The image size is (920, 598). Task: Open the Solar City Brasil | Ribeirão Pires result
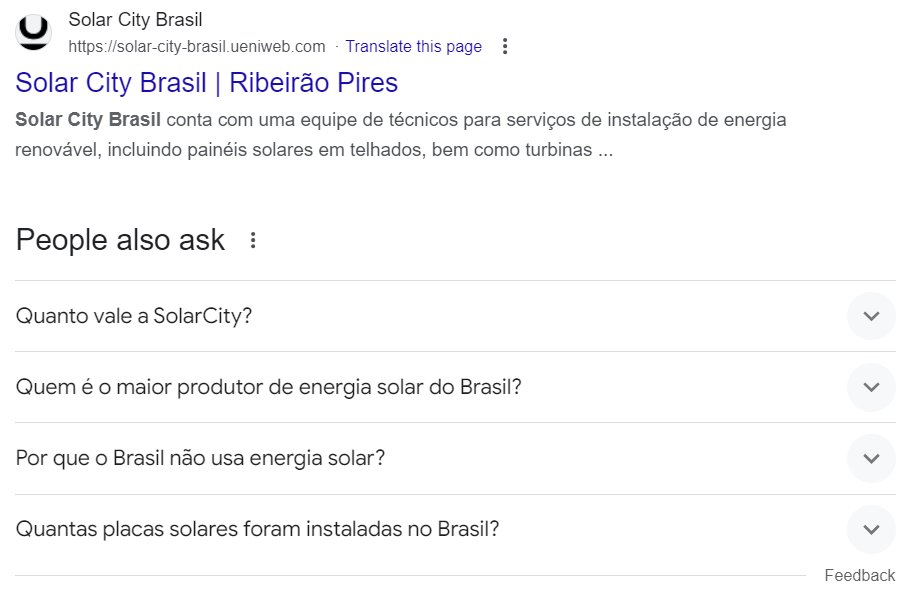click(207, 82)
